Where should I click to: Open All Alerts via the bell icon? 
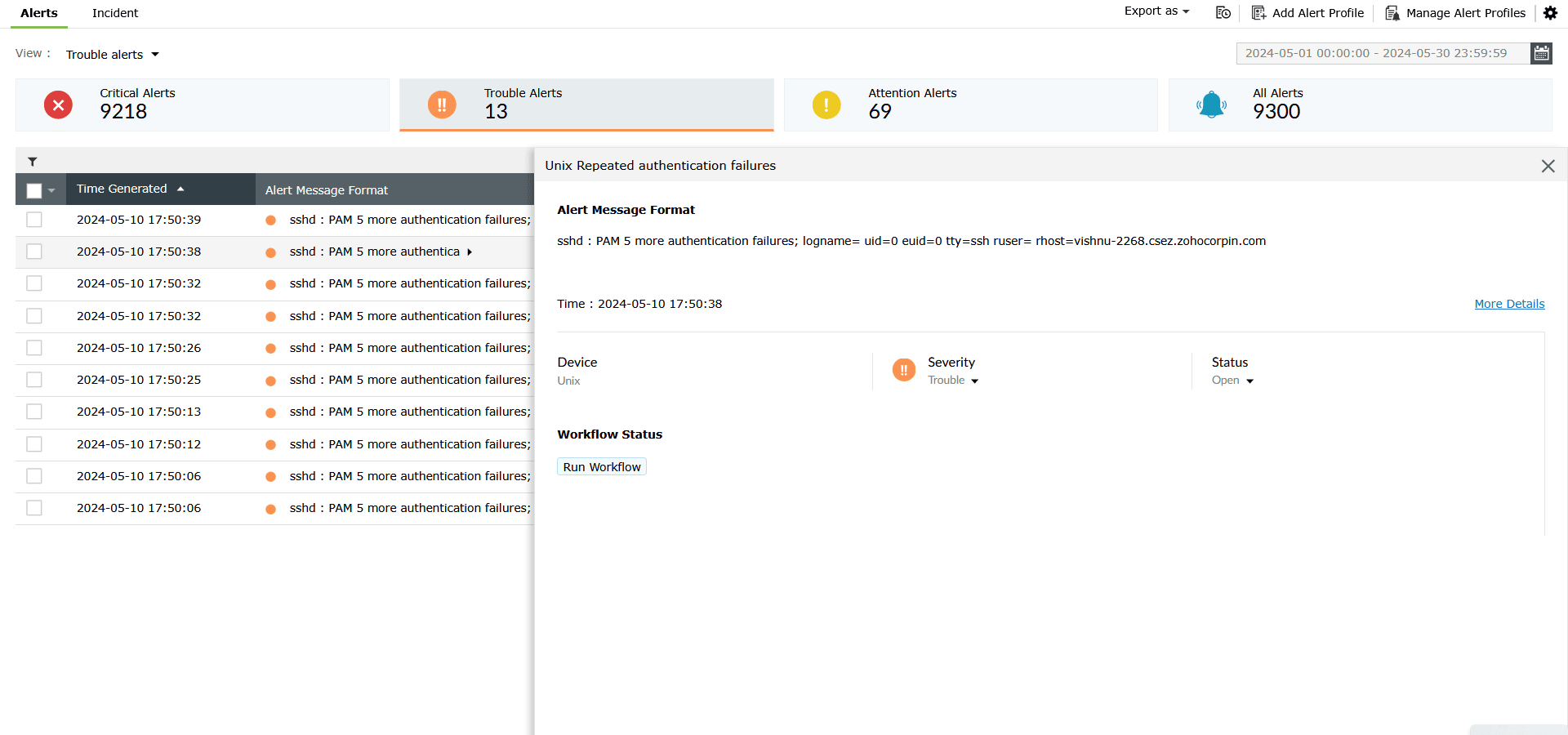(1211, 105)
